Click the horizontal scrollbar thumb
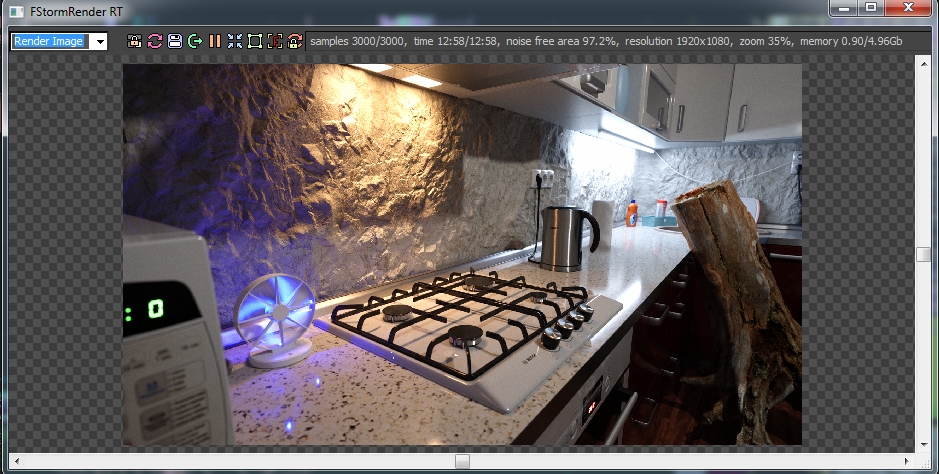Screen dimensions: 939x474 coord(462,461)
